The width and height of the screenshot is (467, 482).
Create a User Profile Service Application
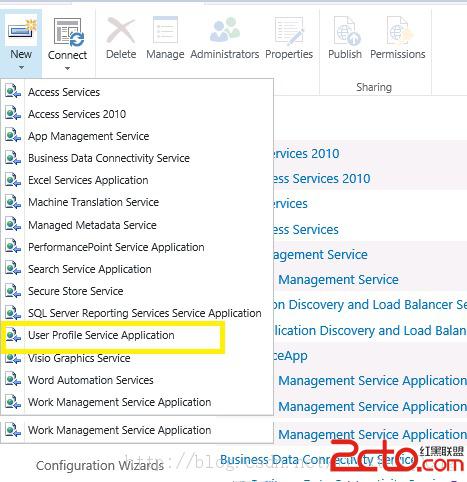(x=101, y=335)
